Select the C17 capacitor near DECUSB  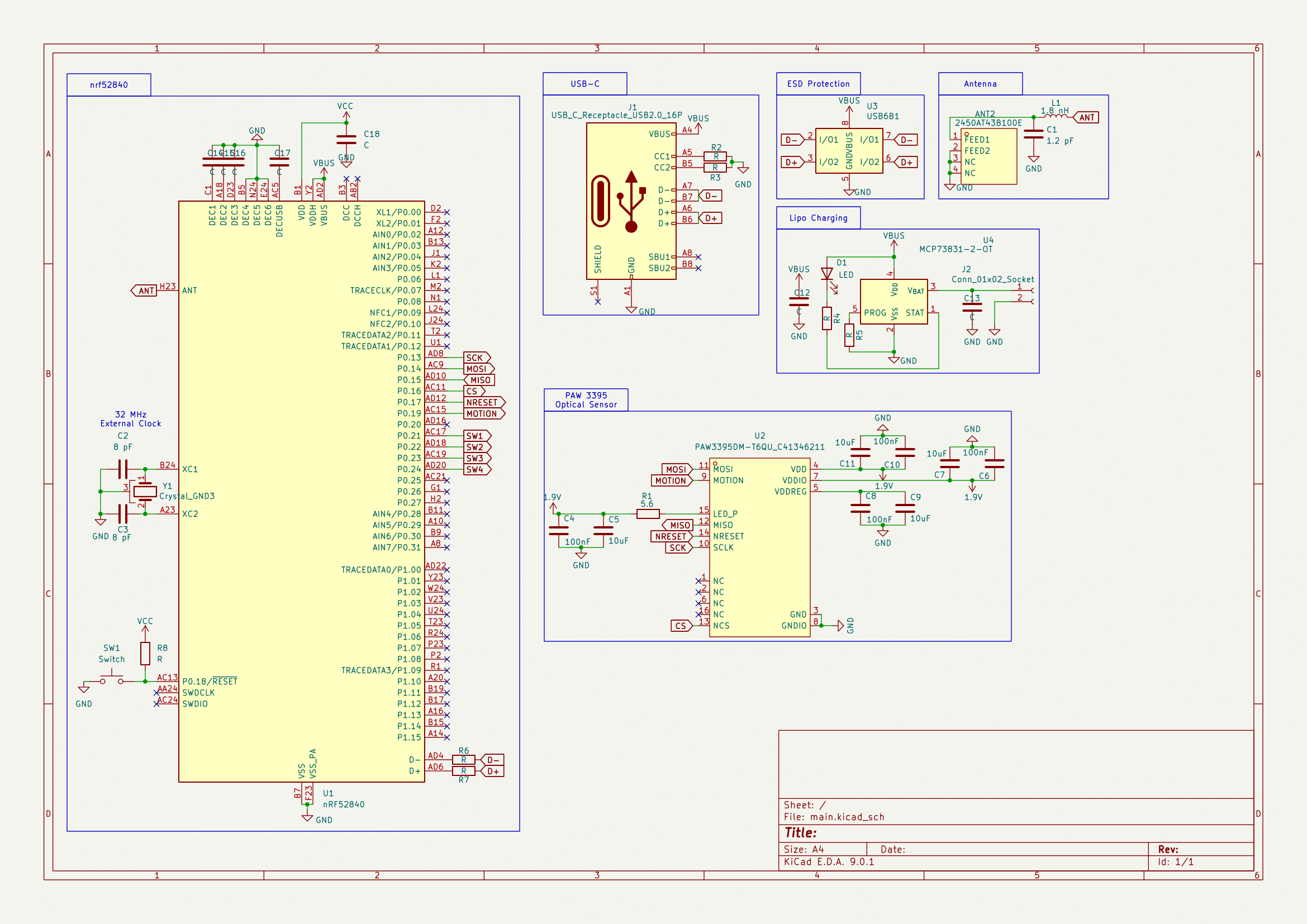tap(279, 162)
